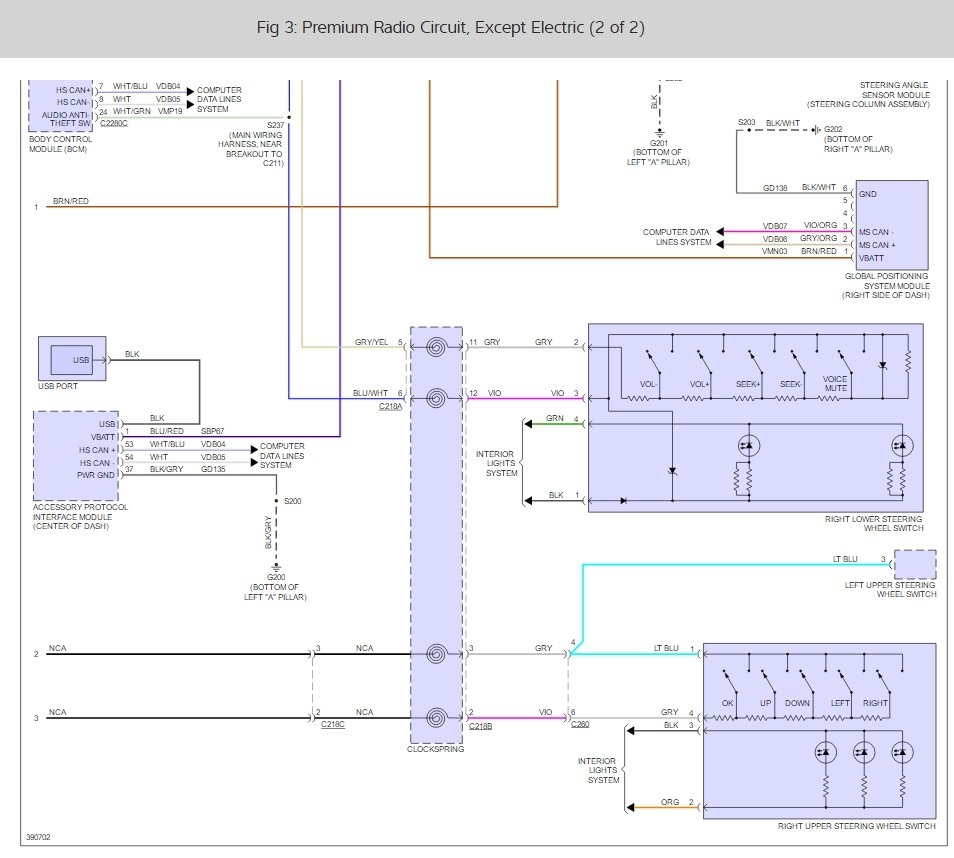
Task: Click the S237 splice dot
Action: click(289, 117)
